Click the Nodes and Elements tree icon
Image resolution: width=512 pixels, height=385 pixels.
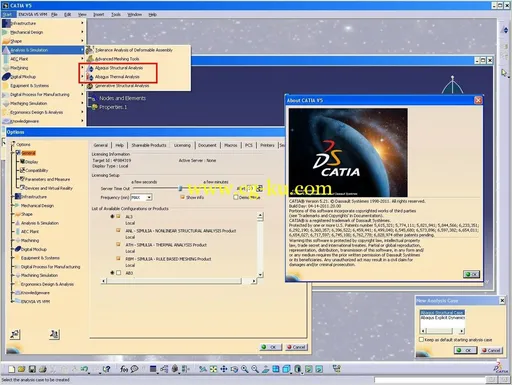(93, 99)
